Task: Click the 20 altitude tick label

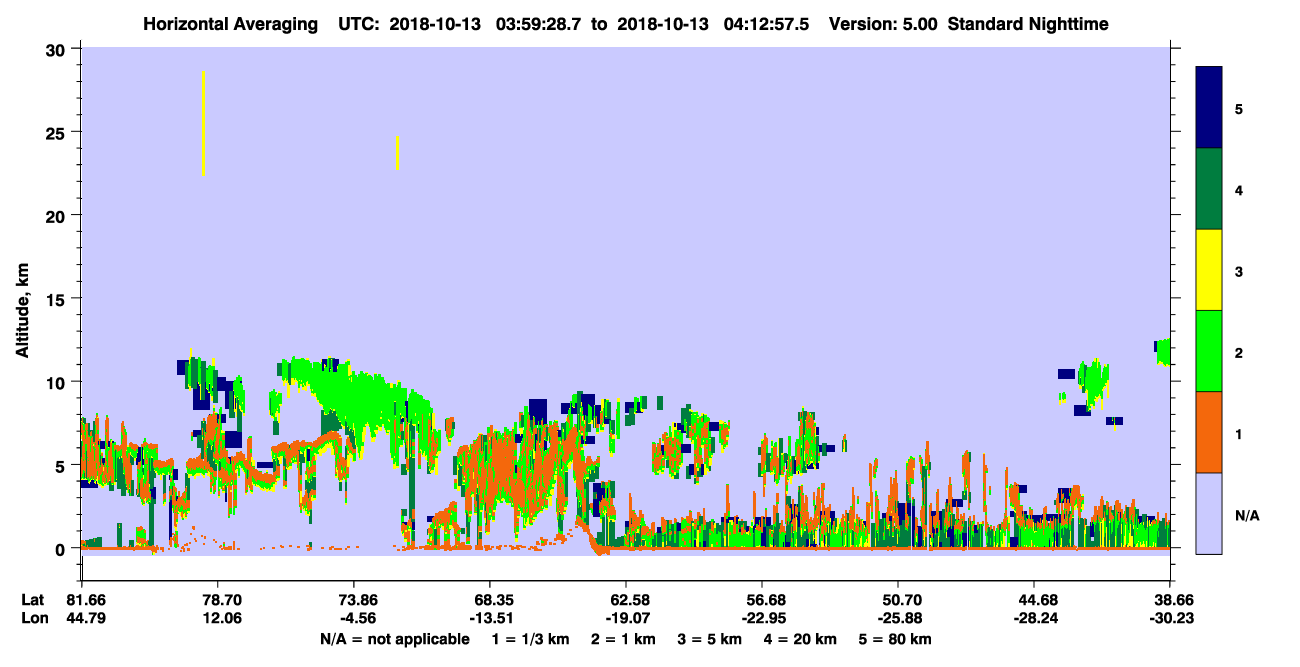Action: 57,215
